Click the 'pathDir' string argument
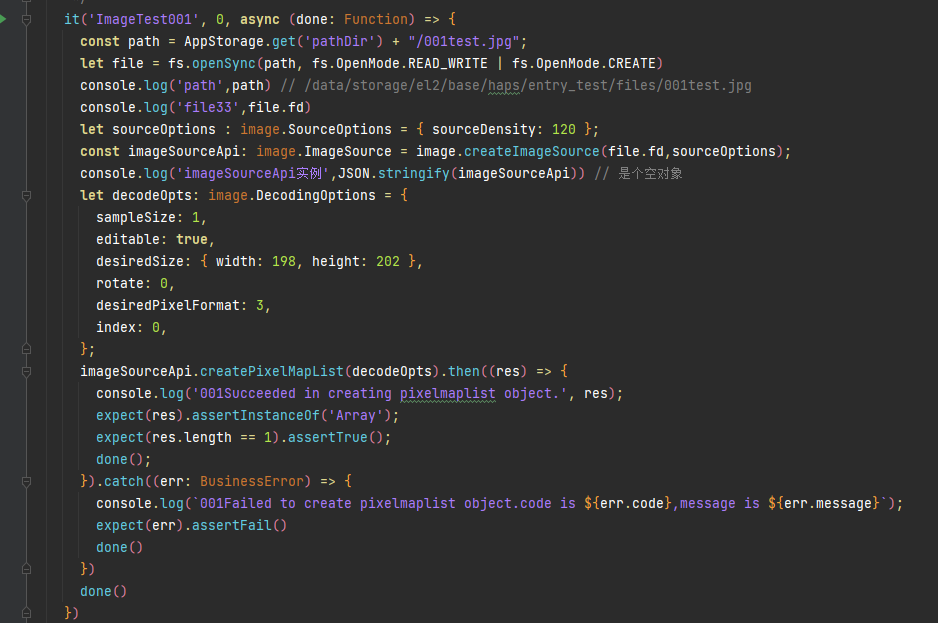 (339, 42)
